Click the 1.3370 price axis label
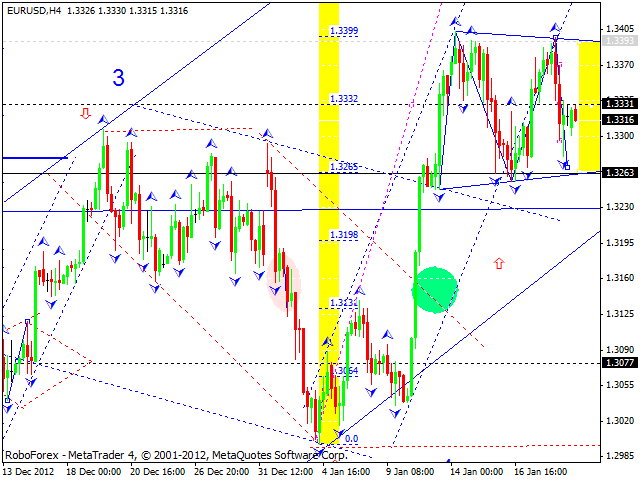The height and width of the screenshot is (480, 640). 620,64
